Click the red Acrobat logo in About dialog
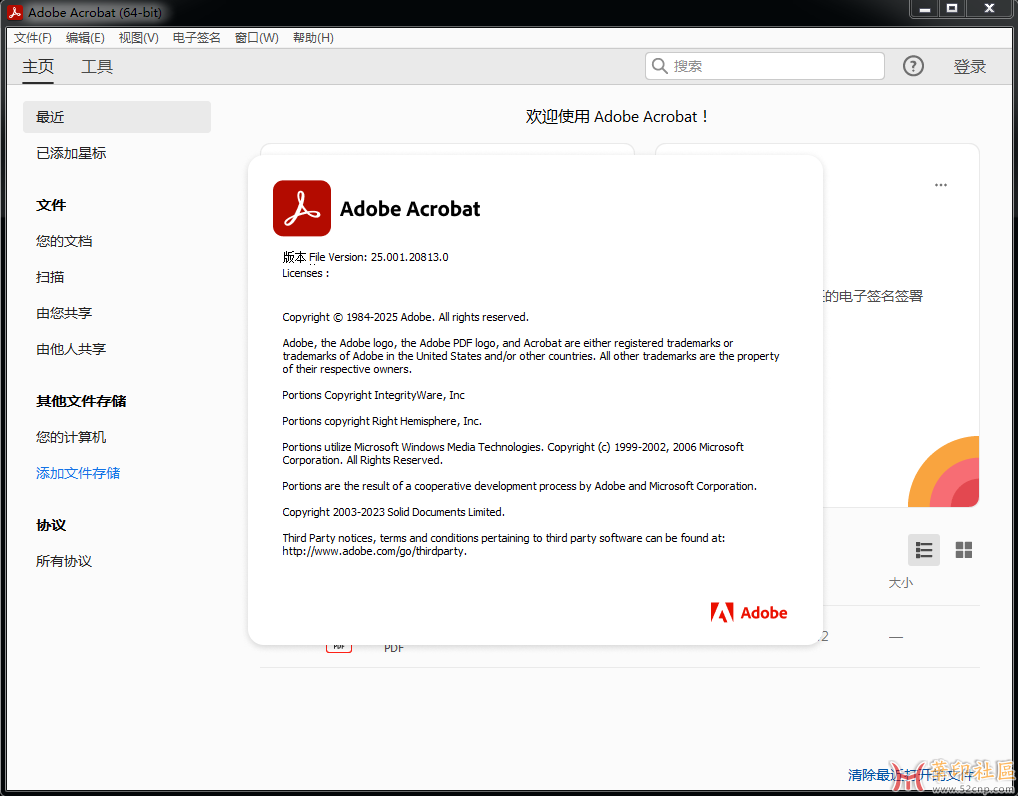The image size is (1018, 796). click(302, 208)
